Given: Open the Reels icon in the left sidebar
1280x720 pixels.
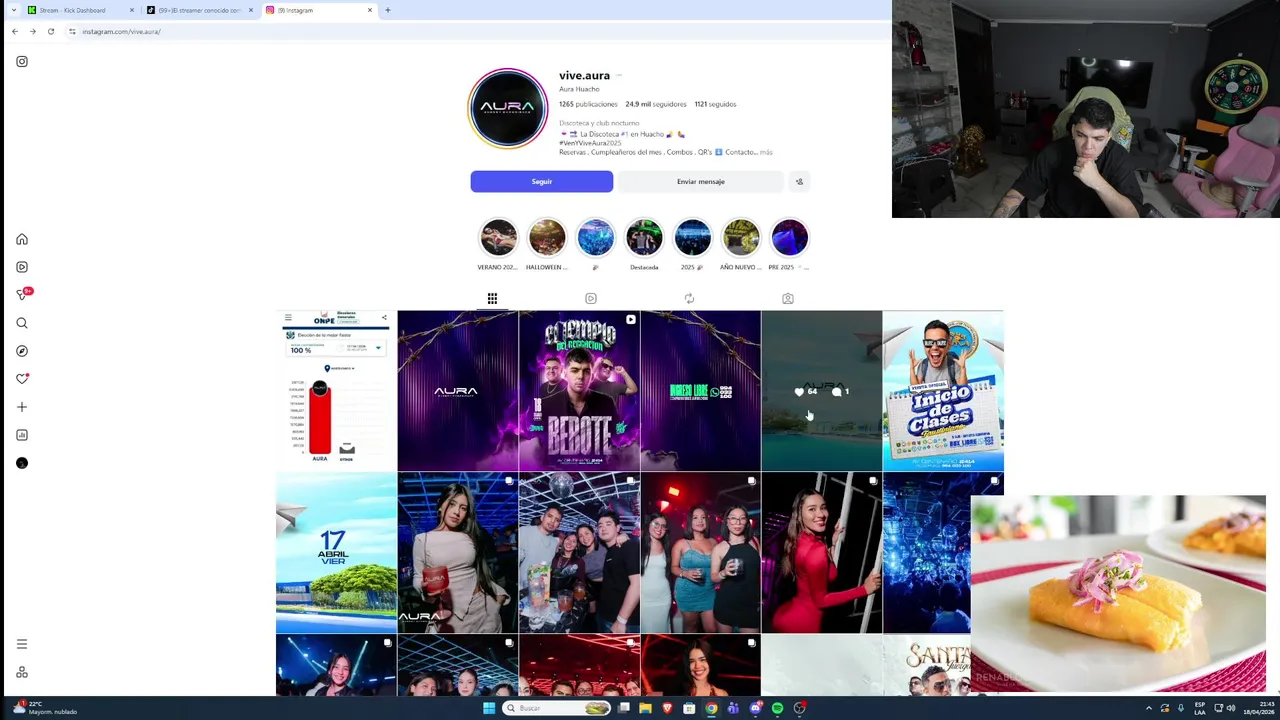Looking at the screenshot, I should 22,267.
